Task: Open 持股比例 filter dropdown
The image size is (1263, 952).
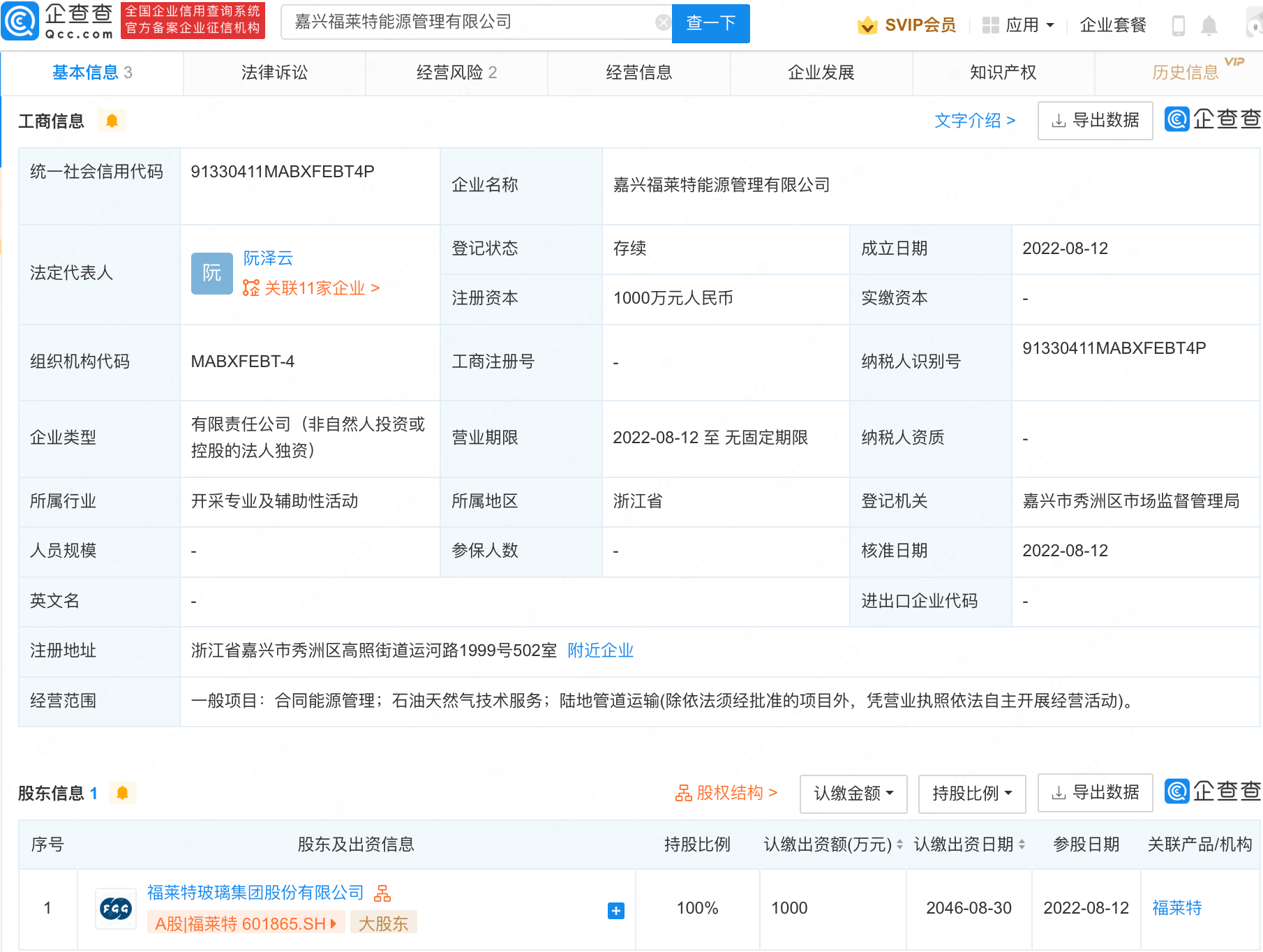Action: tap(972, 794)
